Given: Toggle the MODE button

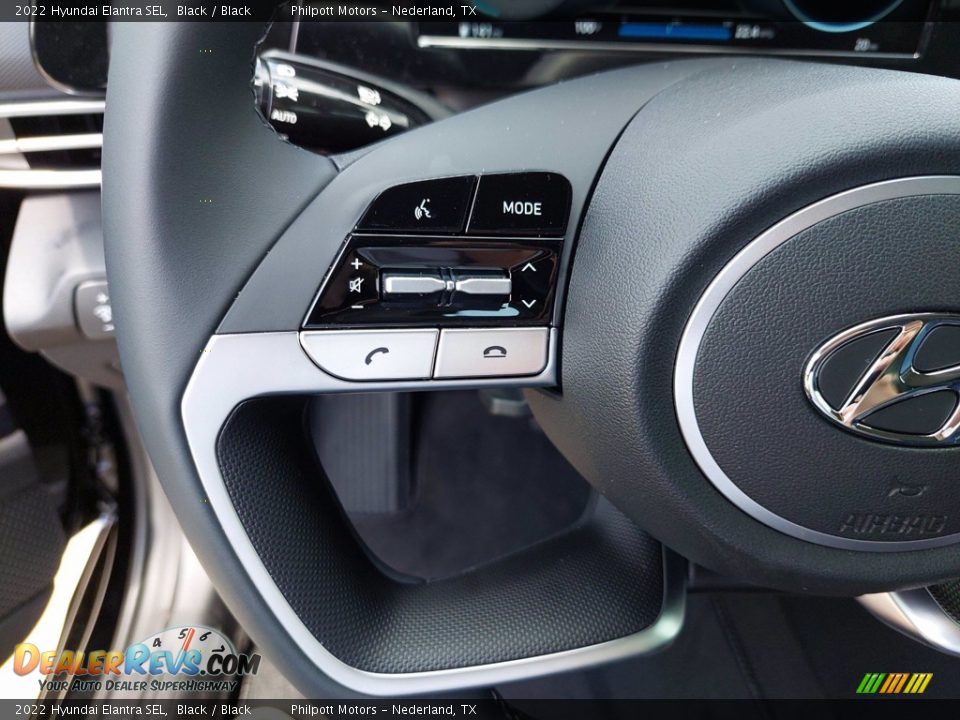Looking at the screenshot, I should [522, 205].
